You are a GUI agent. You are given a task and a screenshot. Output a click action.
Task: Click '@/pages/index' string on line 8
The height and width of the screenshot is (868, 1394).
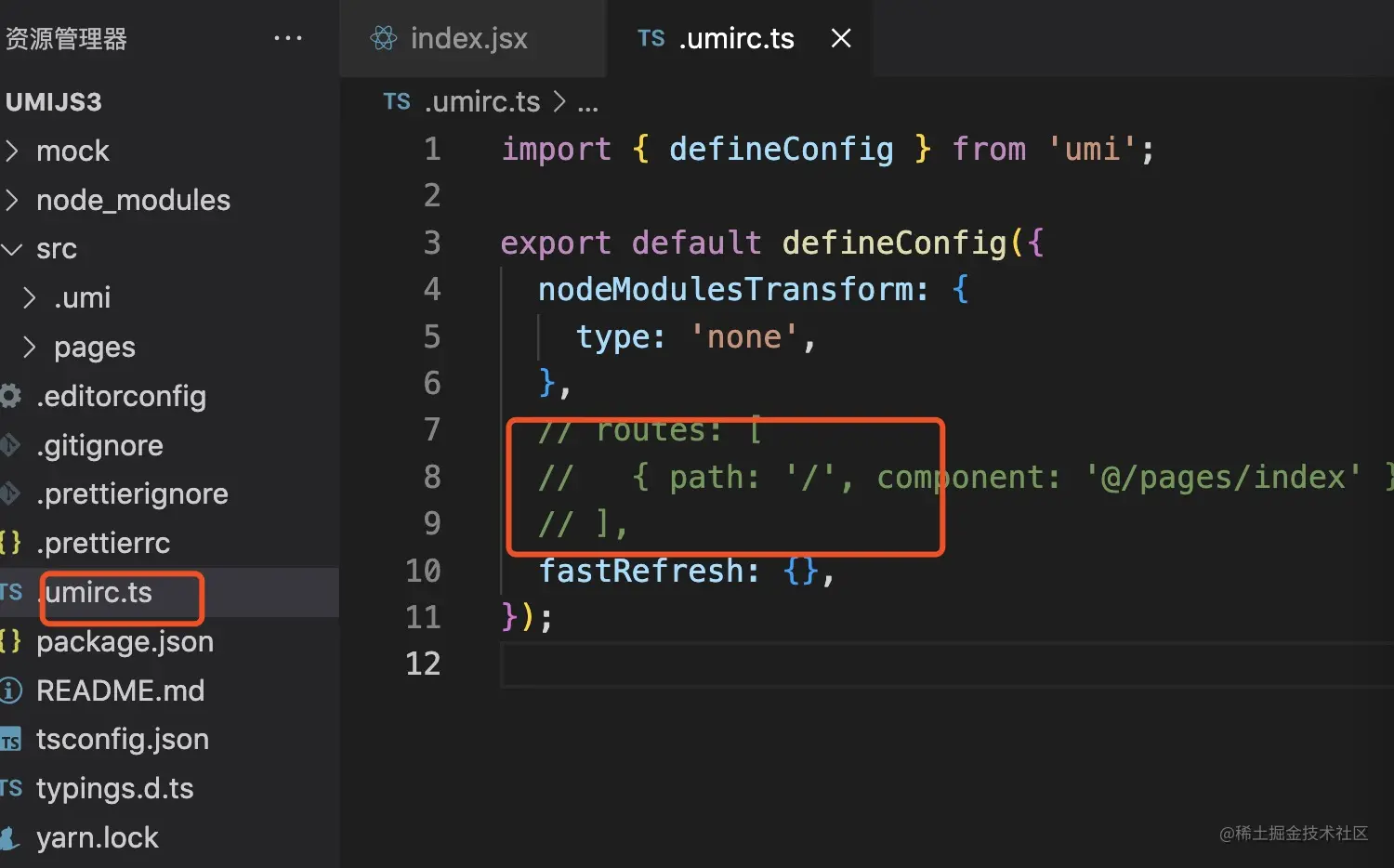[1224, 477]
